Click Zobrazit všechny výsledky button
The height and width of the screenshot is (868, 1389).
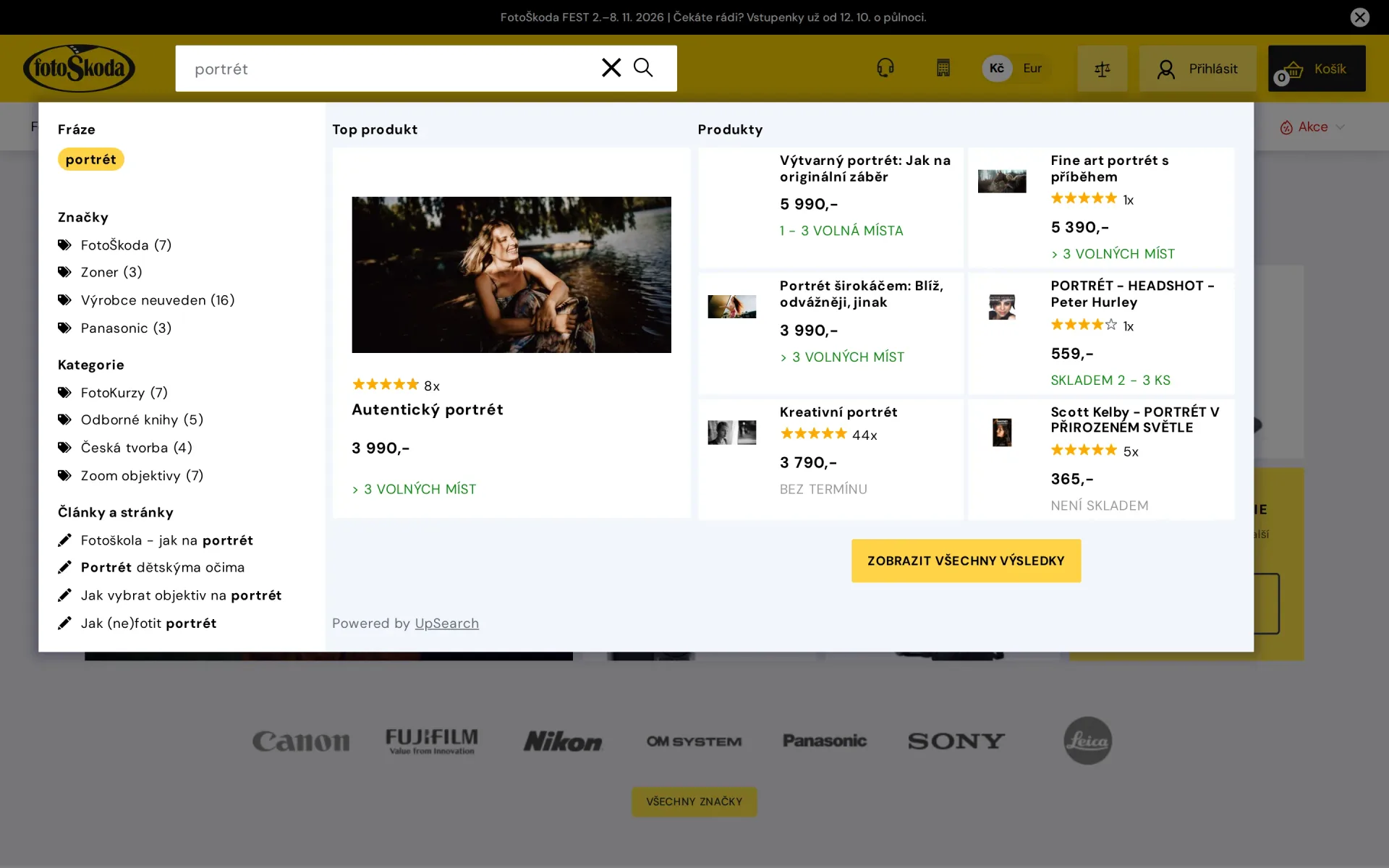click(966, 561)
